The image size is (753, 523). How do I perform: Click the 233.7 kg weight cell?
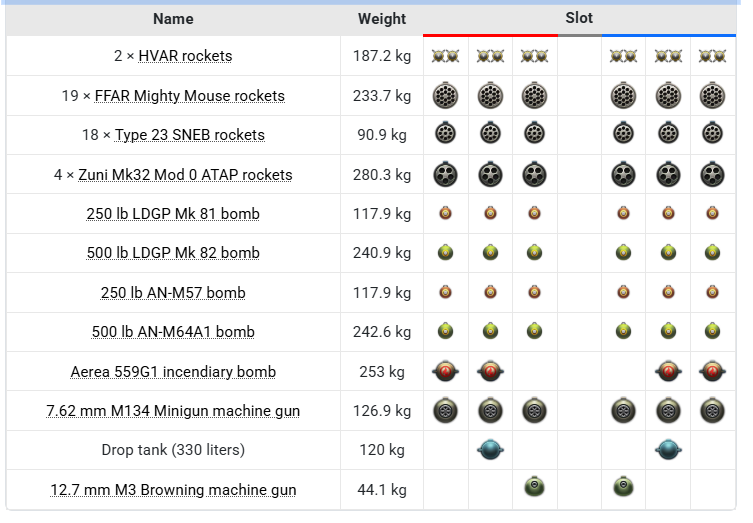[x=382, y=96]
